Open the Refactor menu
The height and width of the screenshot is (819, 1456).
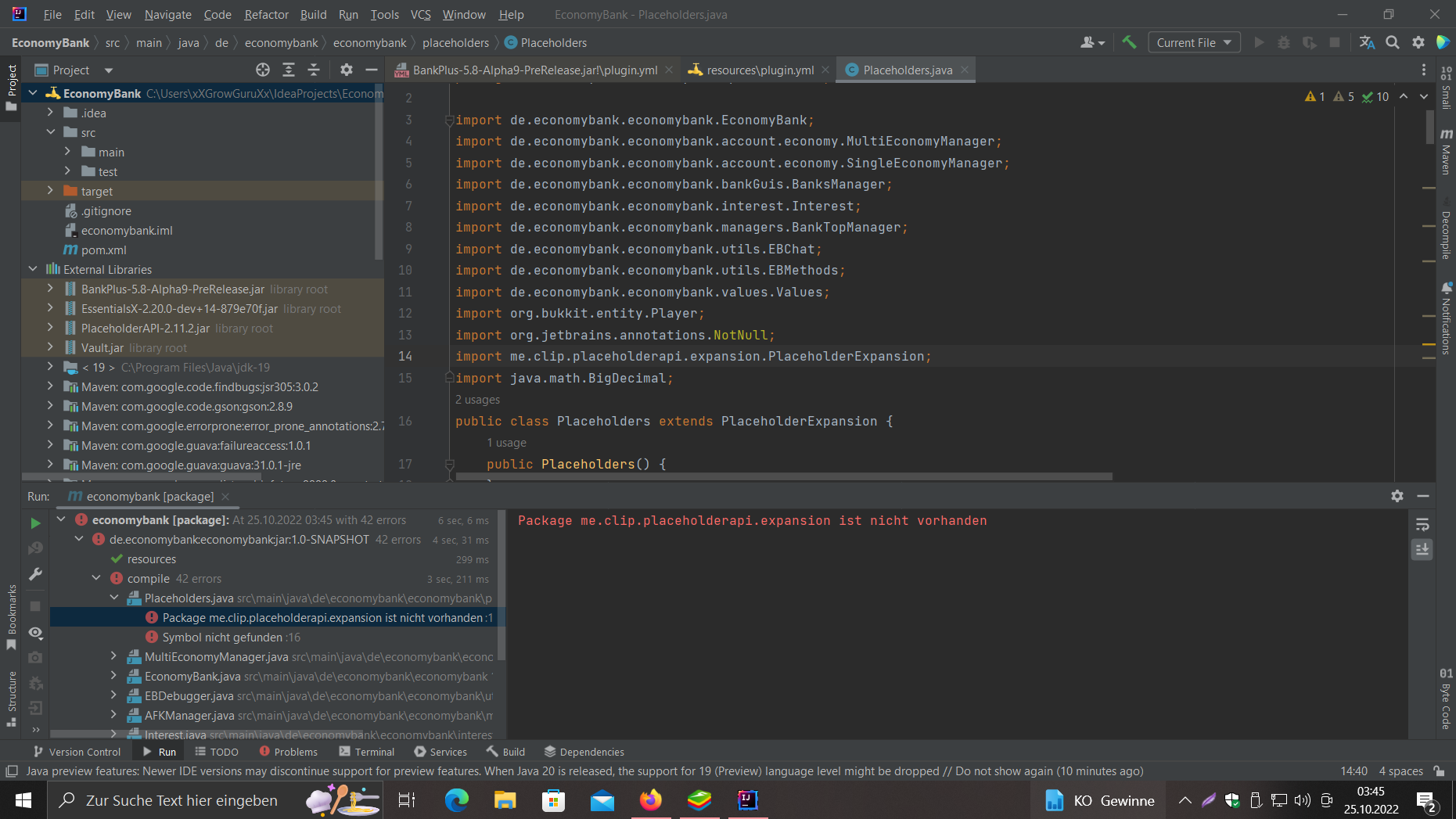tap(266, 14)
